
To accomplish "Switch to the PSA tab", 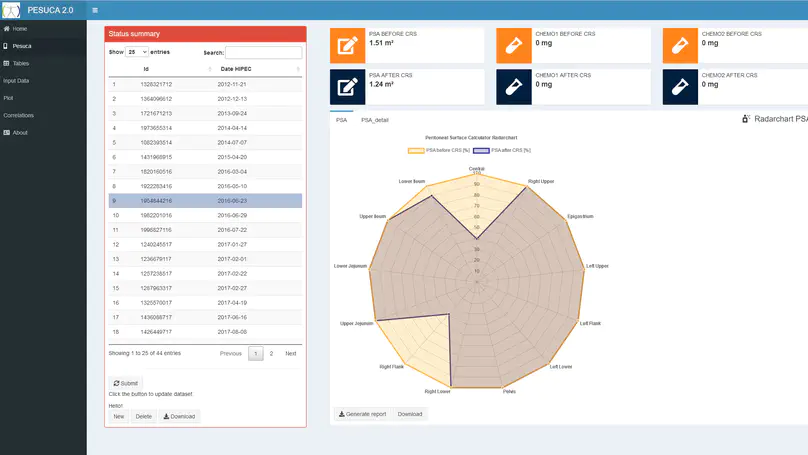I will point(342,120).
